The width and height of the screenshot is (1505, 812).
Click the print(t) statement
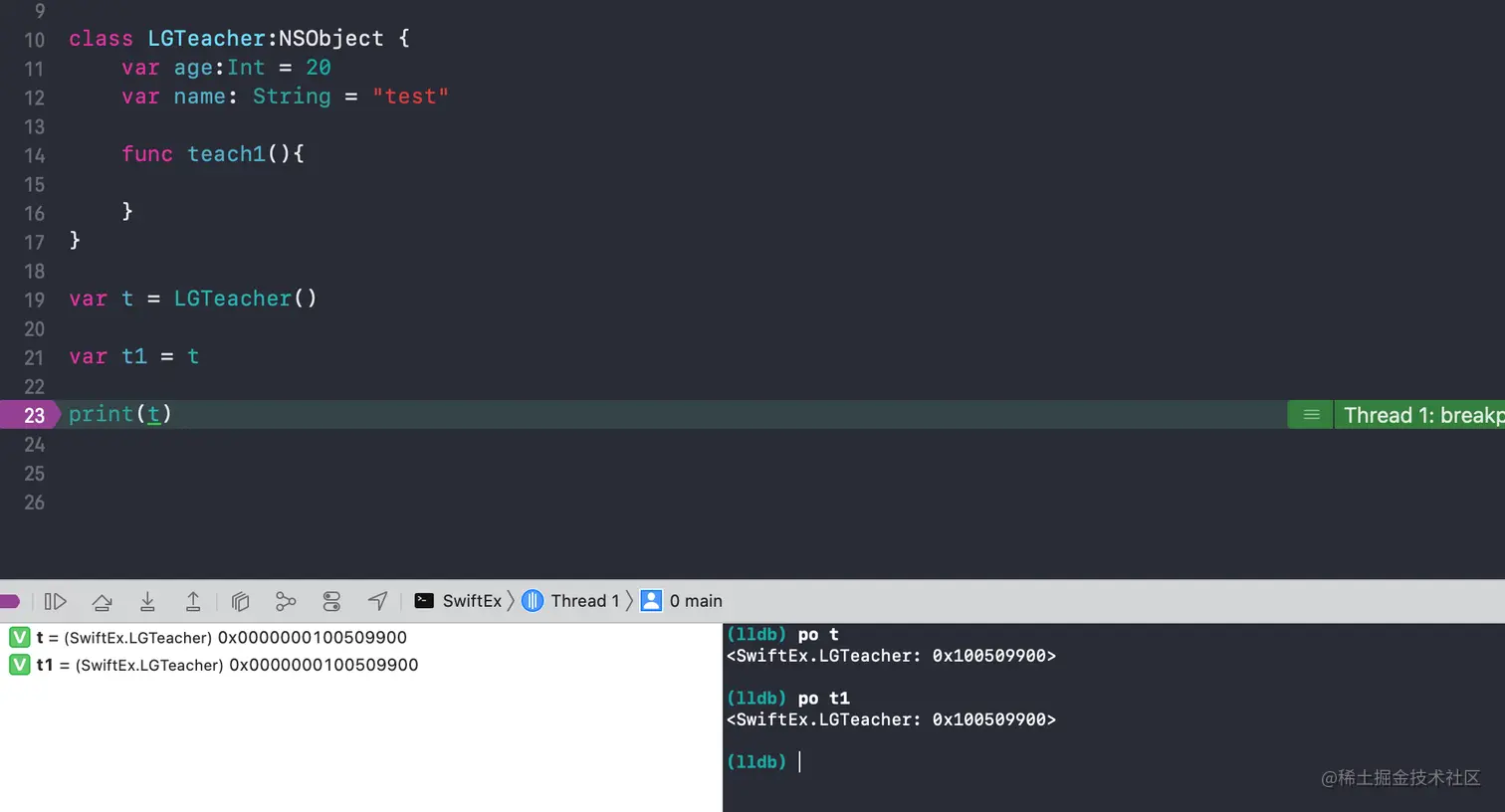point(119,414)
